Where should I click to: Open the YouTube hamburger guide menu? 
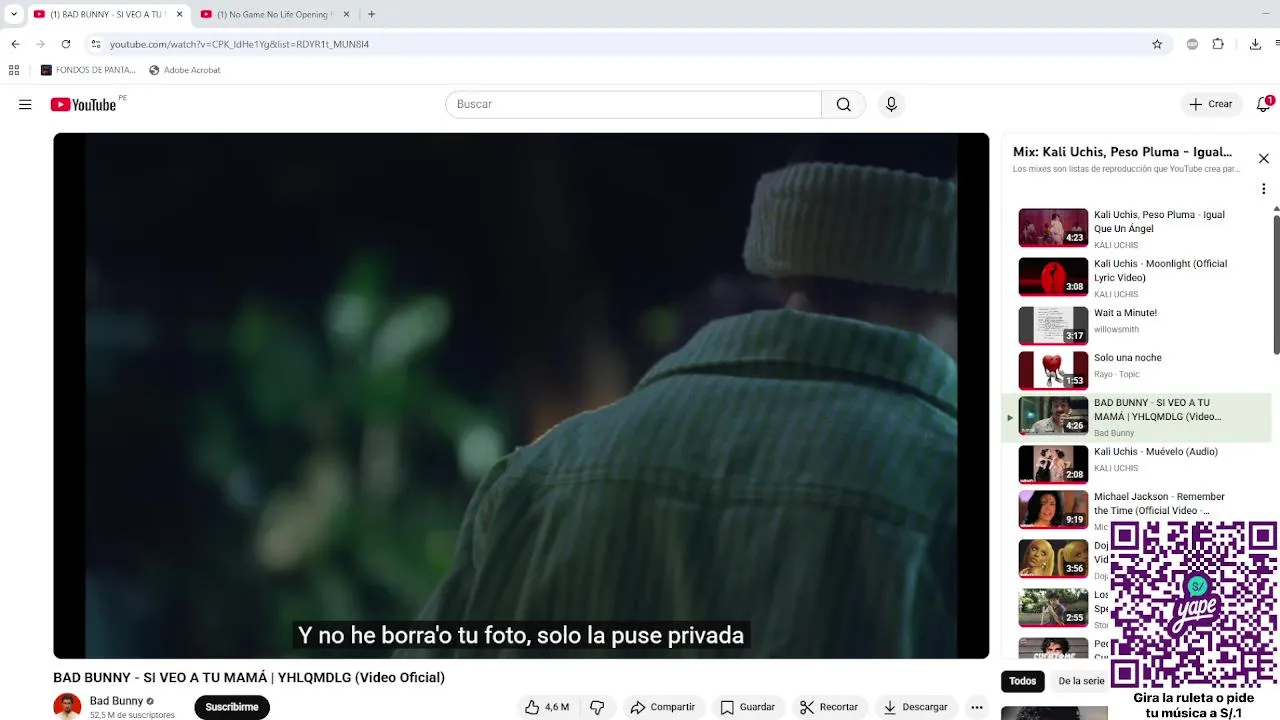pos(25,104)
